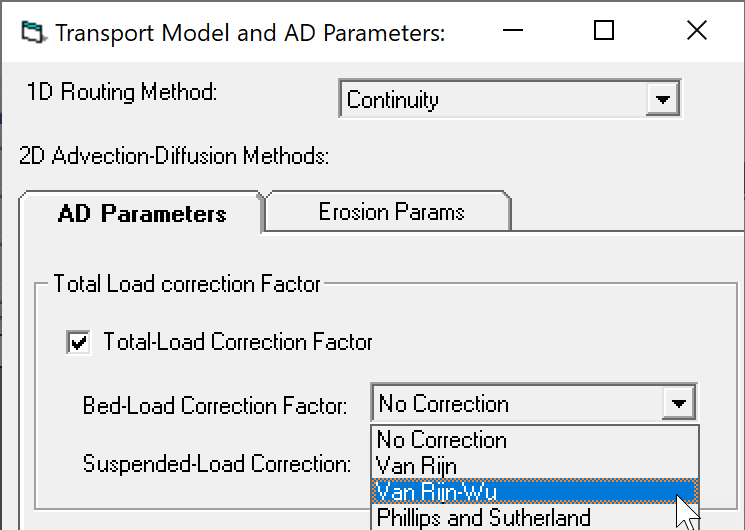Screen dimensions: 745x530
Task: Uncheck Total-Load Correction Factor checkbox
Action: pyautogui.click(x=78, y=342)
